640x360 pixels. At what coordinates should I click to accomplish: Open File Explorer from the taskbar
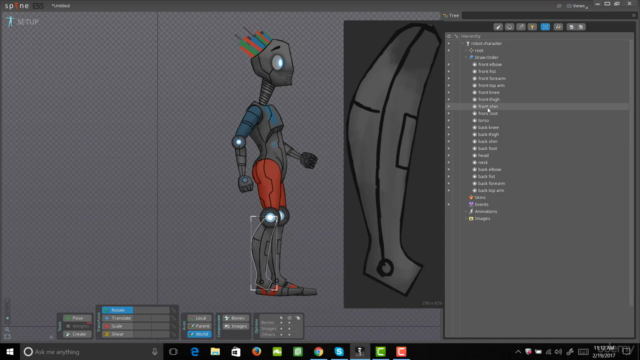coord(215,351)
